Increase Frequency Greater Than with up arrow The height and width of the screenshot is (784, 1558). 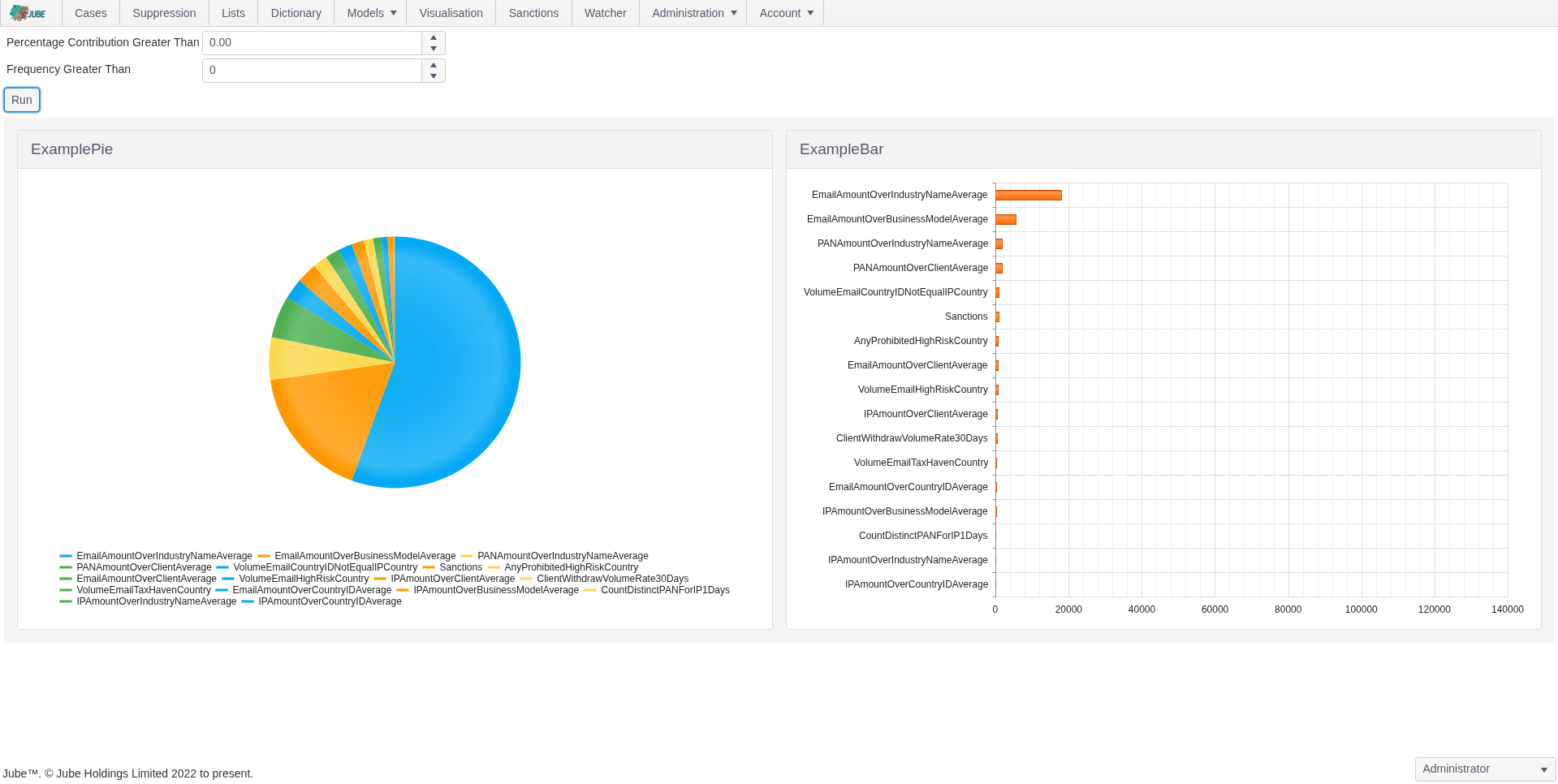point(434,65)
